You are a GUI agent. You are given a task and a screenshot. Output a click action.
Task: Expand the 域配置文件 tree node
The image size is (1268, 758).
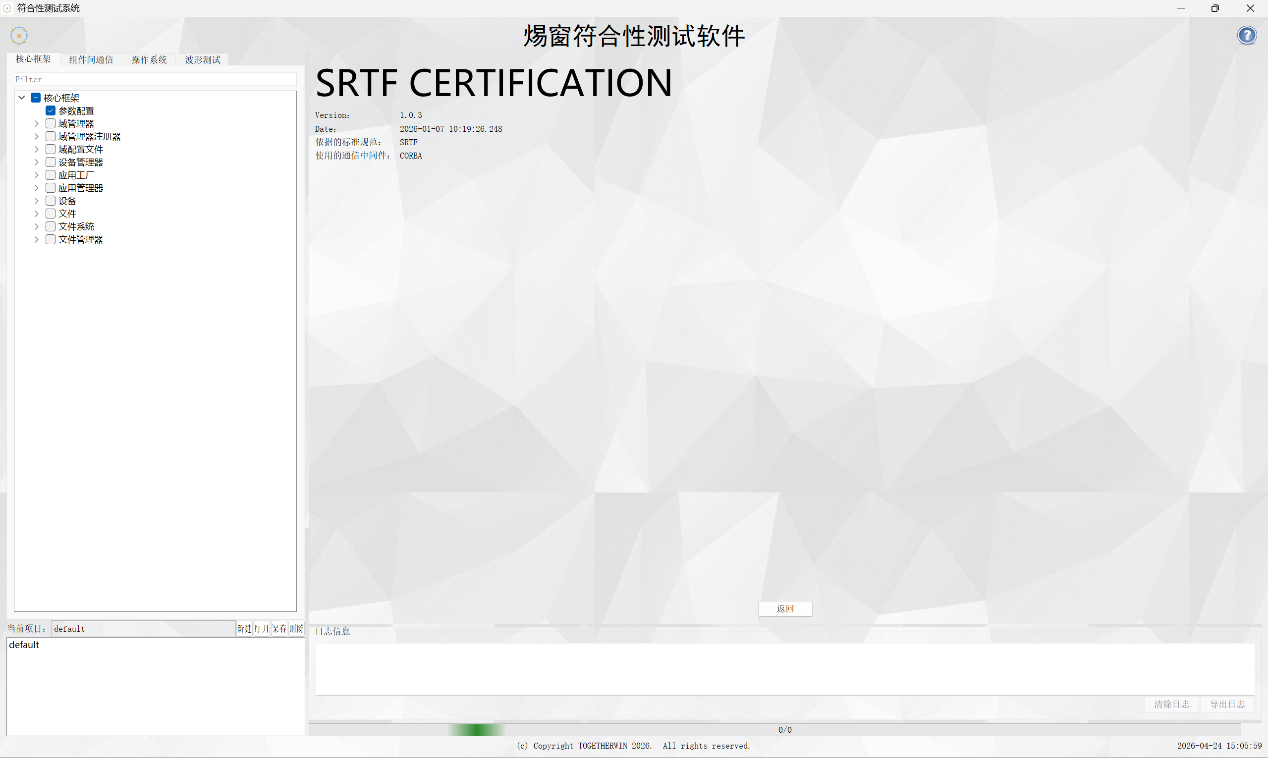coord(37,149)
